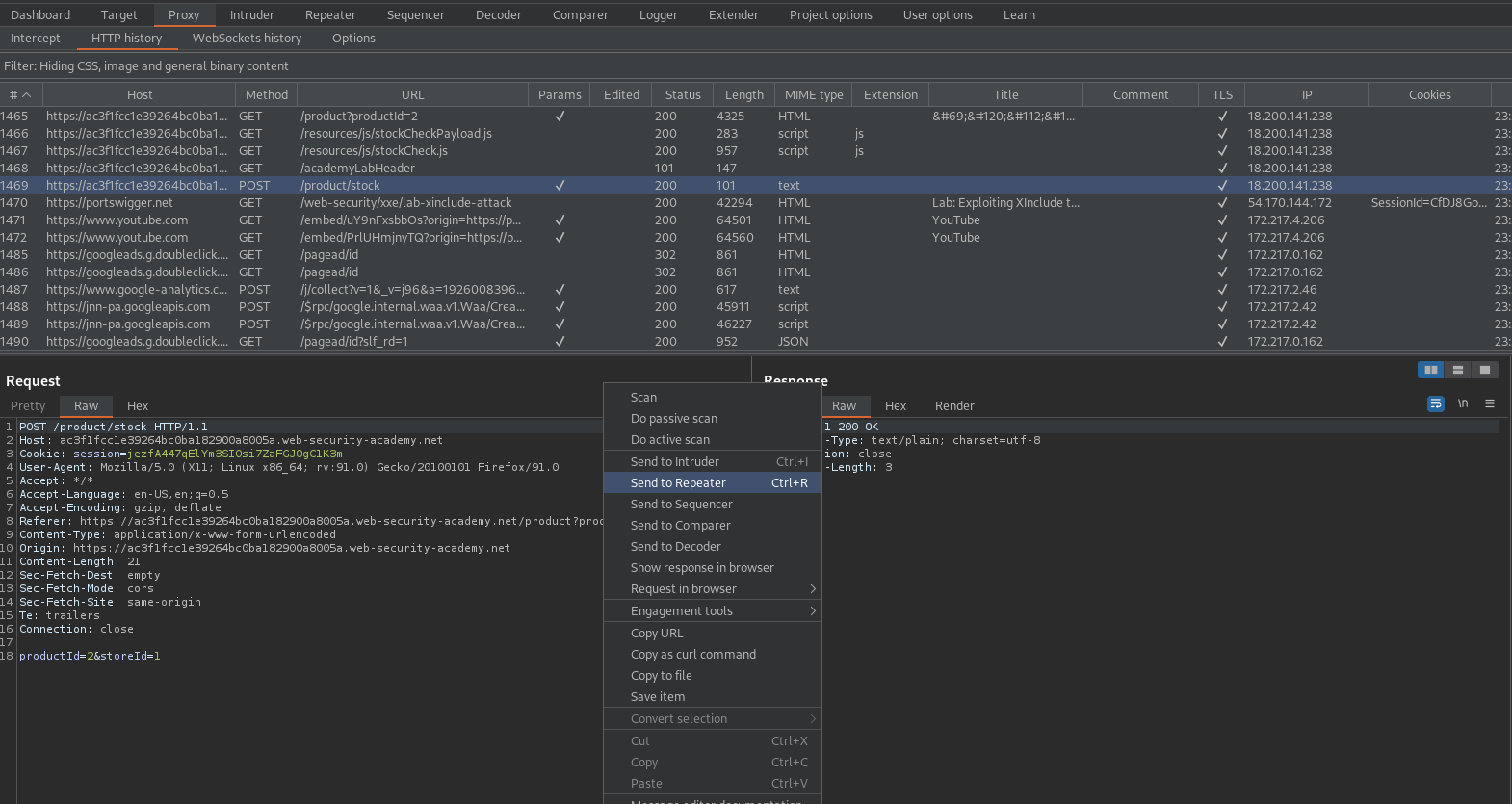Open the Dashboard tab
Viewport: 1512px width, 804px height.
(40, 14)
